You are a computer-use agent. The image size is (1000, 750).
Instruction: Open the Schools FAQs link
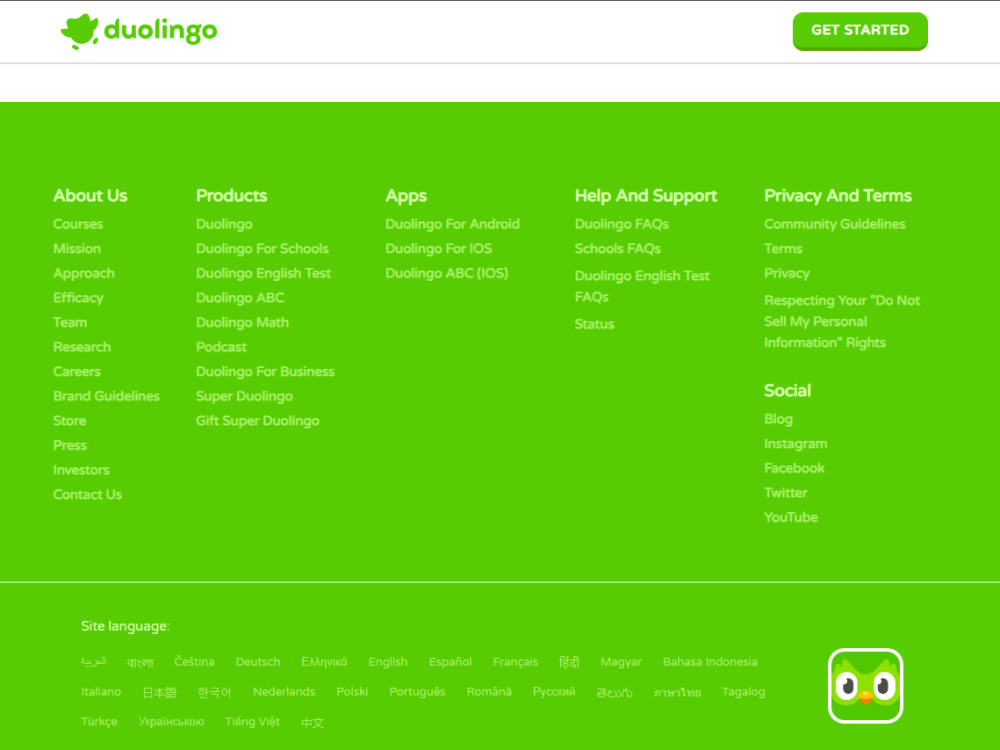point(617,249)
